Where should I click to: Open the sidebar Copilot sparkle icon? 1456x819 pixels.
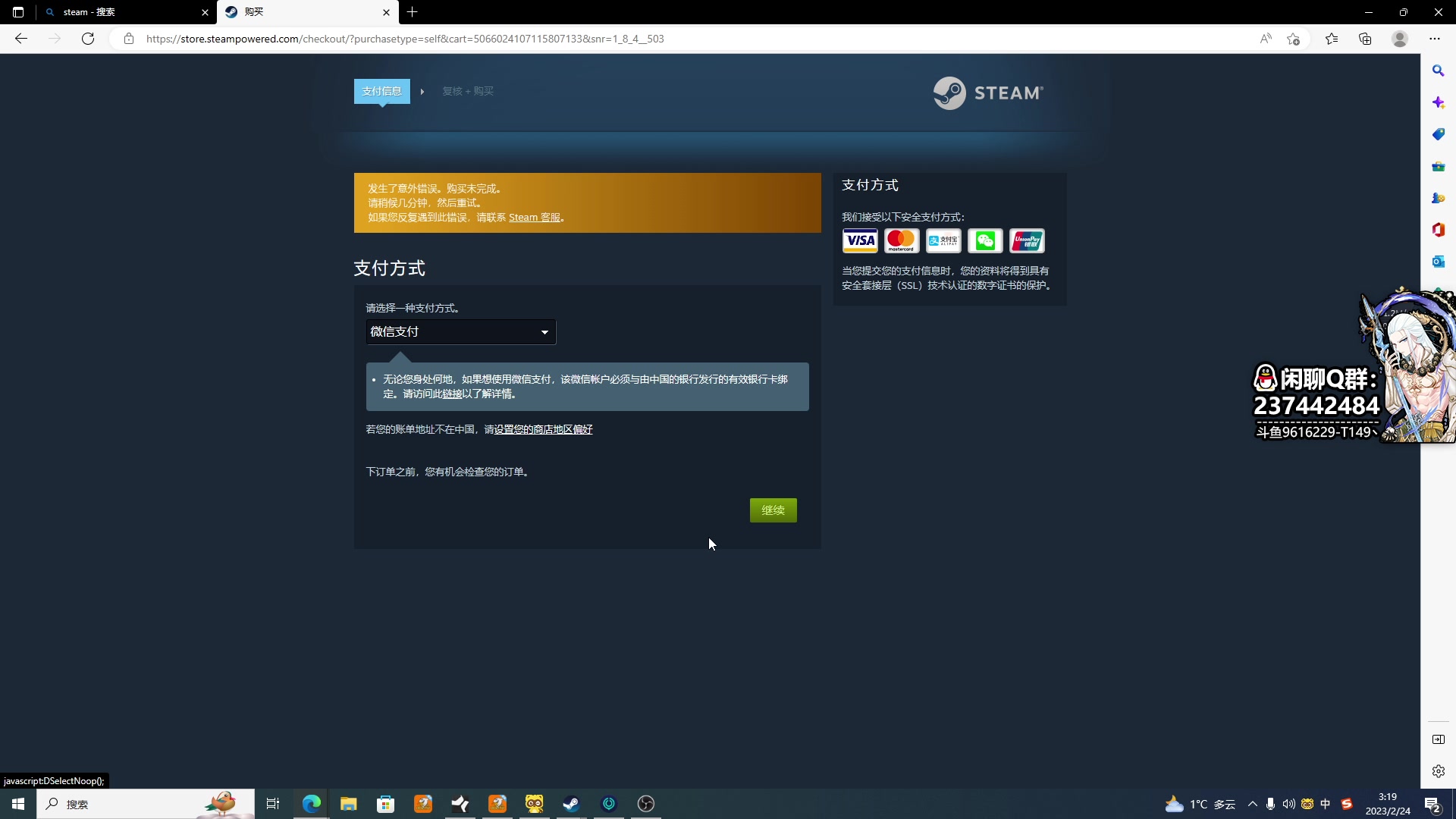point(1439,102)
